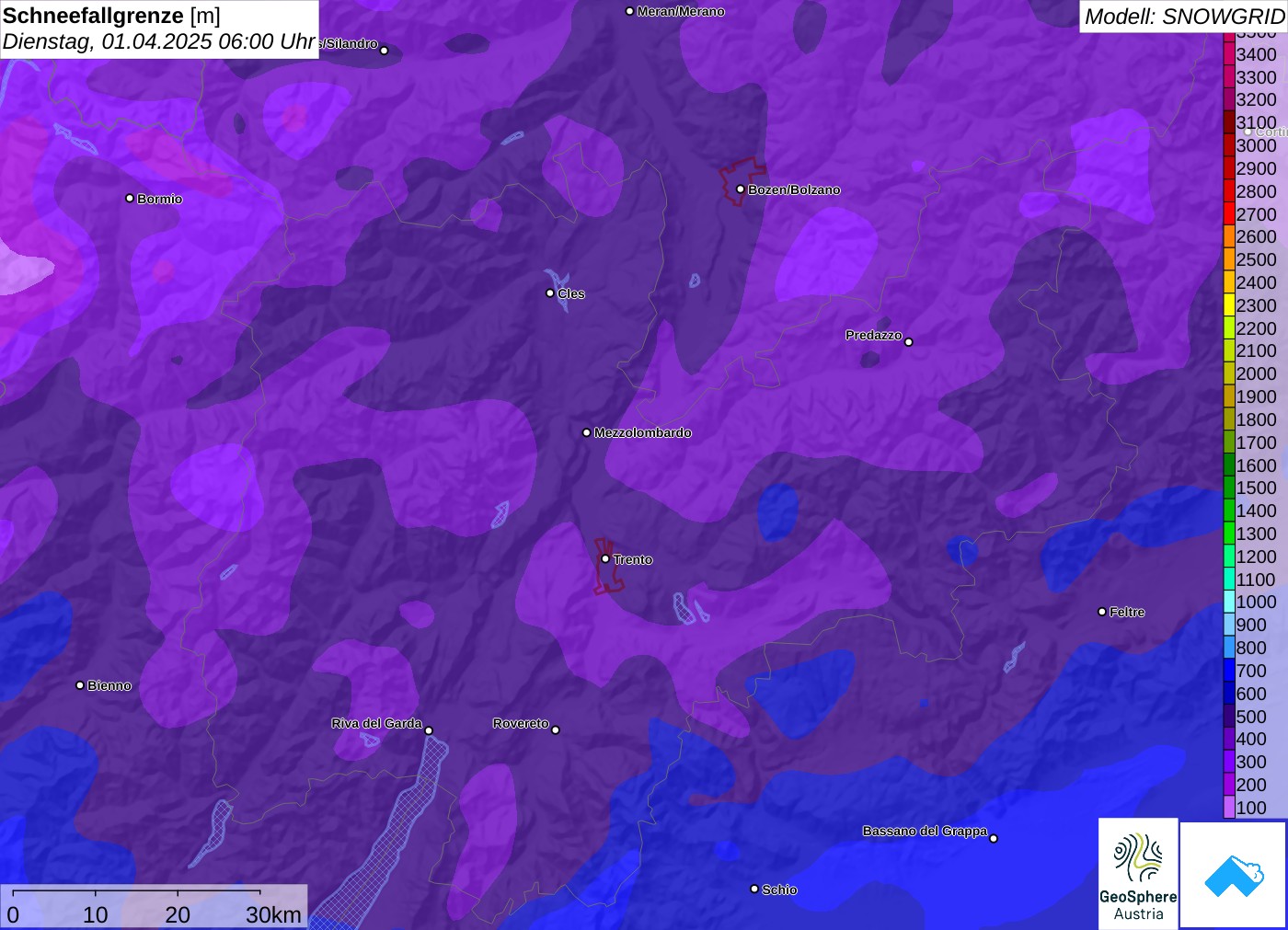
Task: Select the 2300 m yellow legend swatch
Action: 1229,305
